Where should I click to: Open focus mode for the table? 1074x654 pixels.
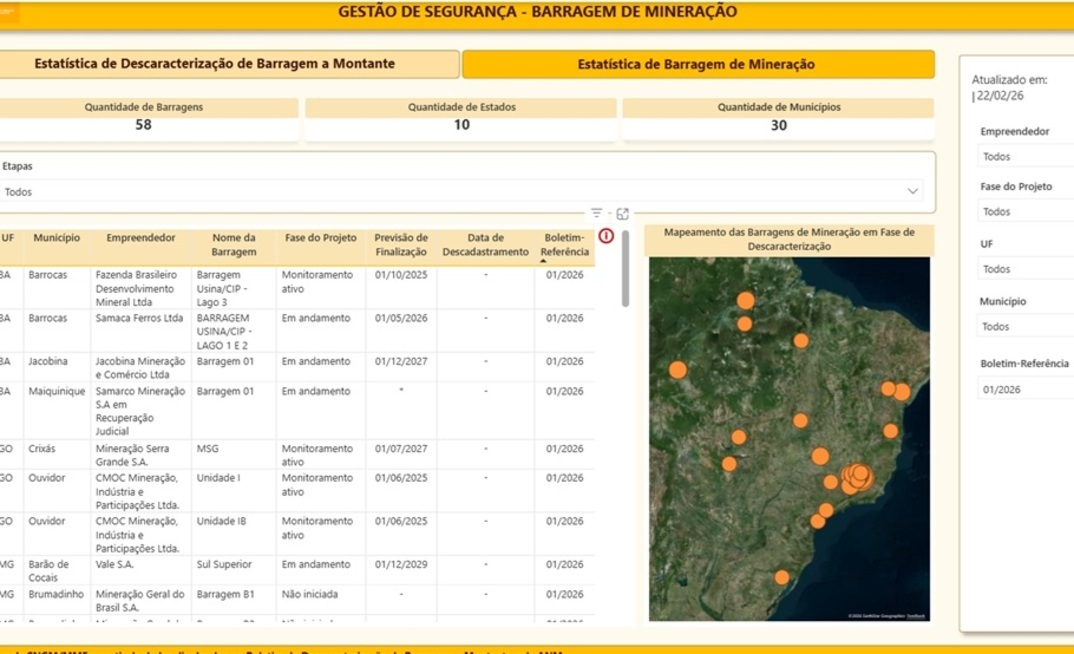pyautogui.click(x=623, y=214)
